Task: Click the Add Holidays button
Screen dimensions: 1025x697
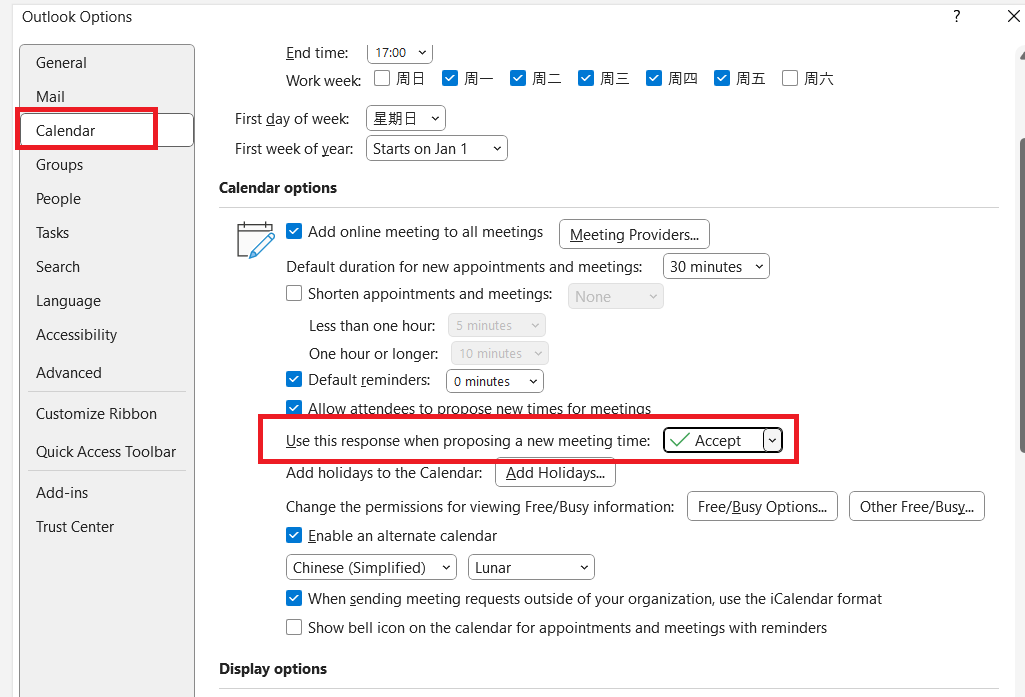Action: [556, 473]
